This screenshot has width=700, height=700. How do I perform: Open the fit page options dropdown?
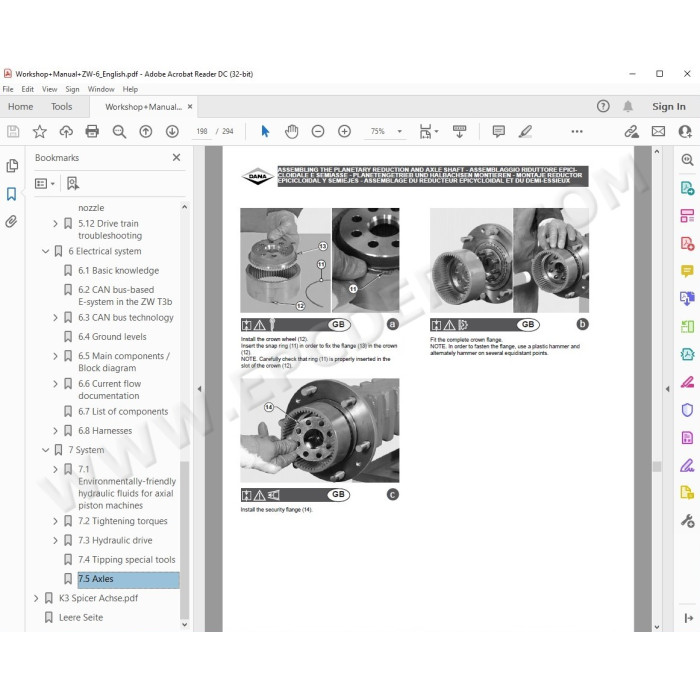(x=436, y=131)
